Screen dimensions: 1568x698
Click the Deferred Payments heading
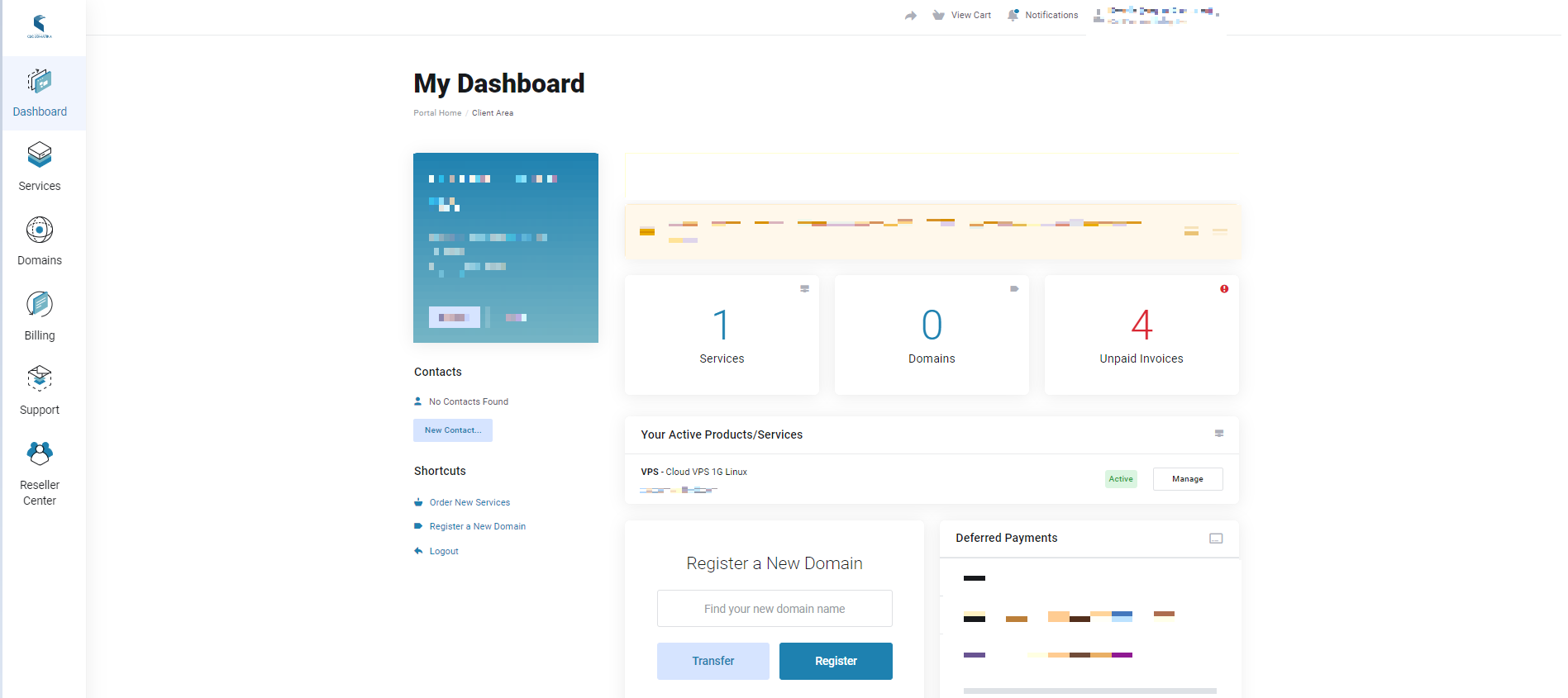(1007, 538)
